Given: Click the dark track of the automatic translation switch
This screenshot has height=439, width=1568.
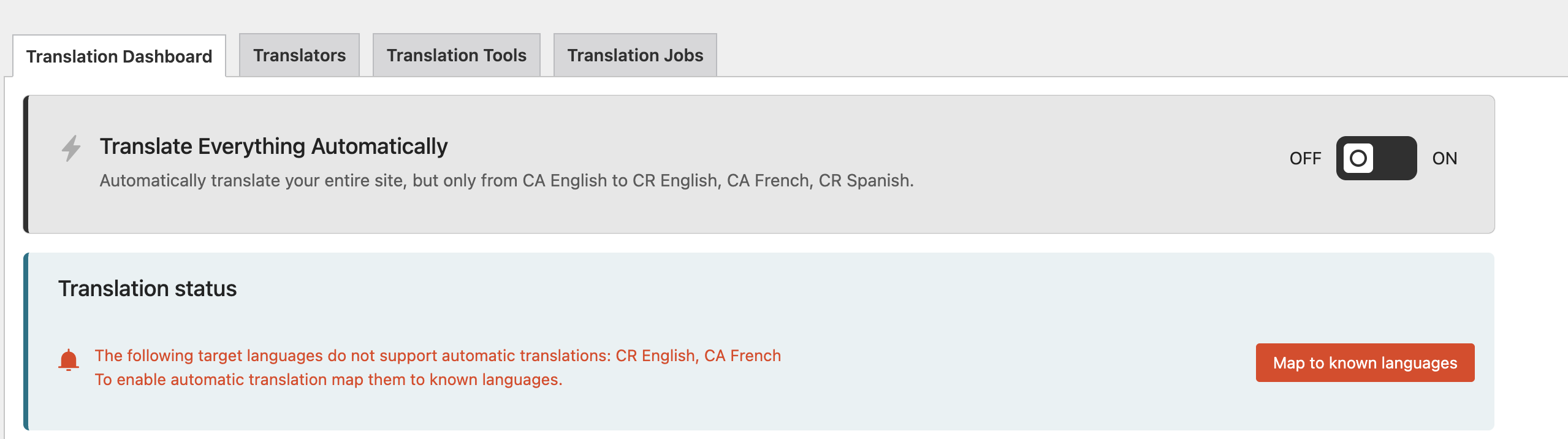Looking at the screenshot, I should tap(1396, 158).
